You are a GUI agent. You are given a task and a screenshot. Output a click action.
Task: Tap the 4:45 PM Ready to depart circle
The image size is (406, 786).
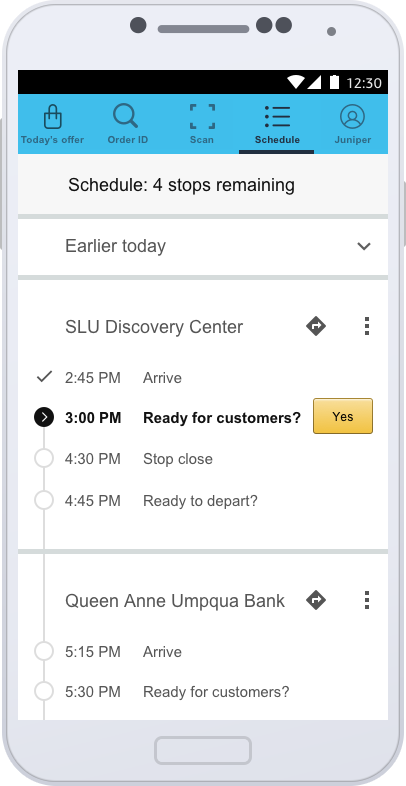[x=44, y=500]
